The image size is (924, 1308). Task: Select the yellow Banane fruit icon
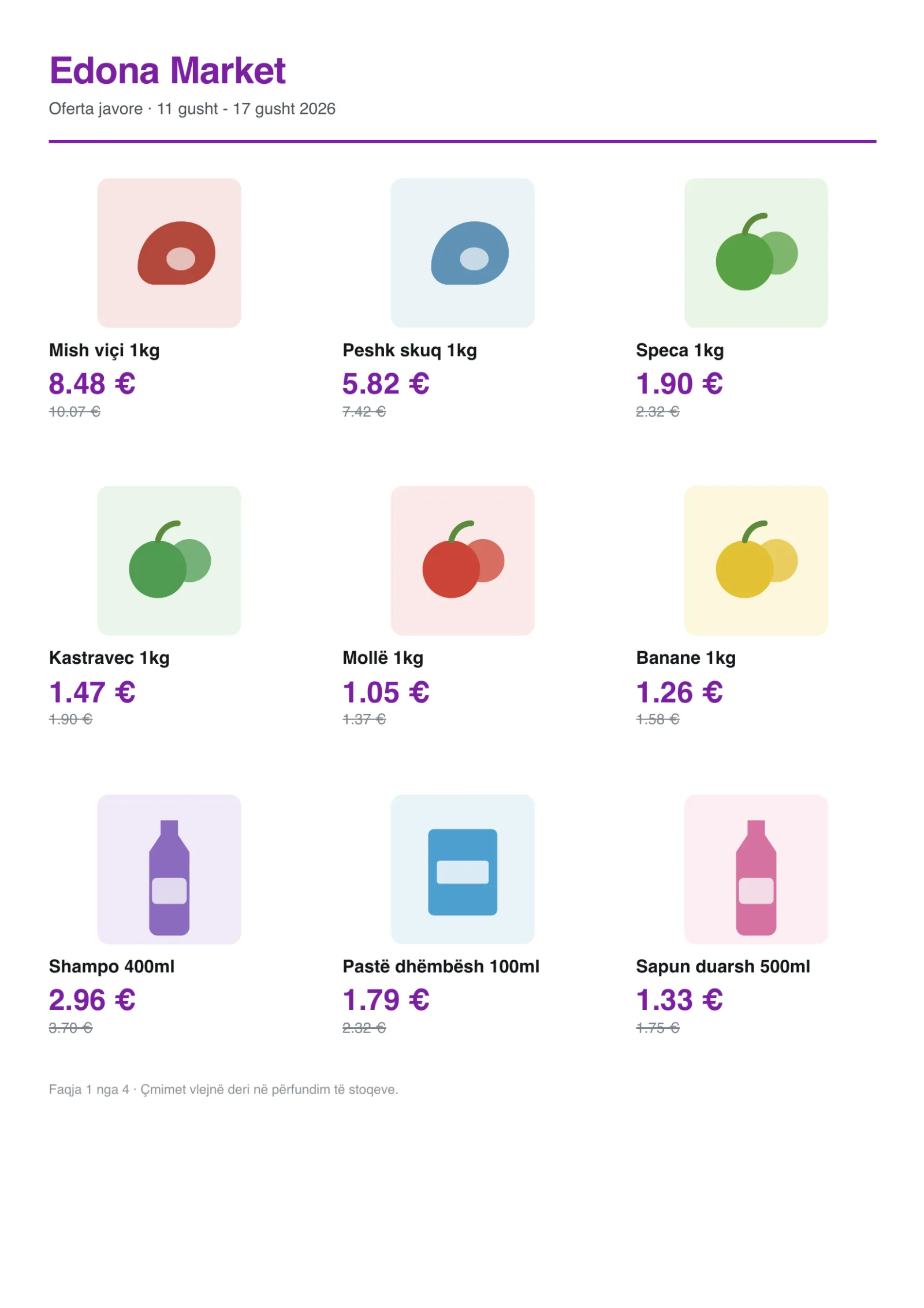click(x=756, y=560)
